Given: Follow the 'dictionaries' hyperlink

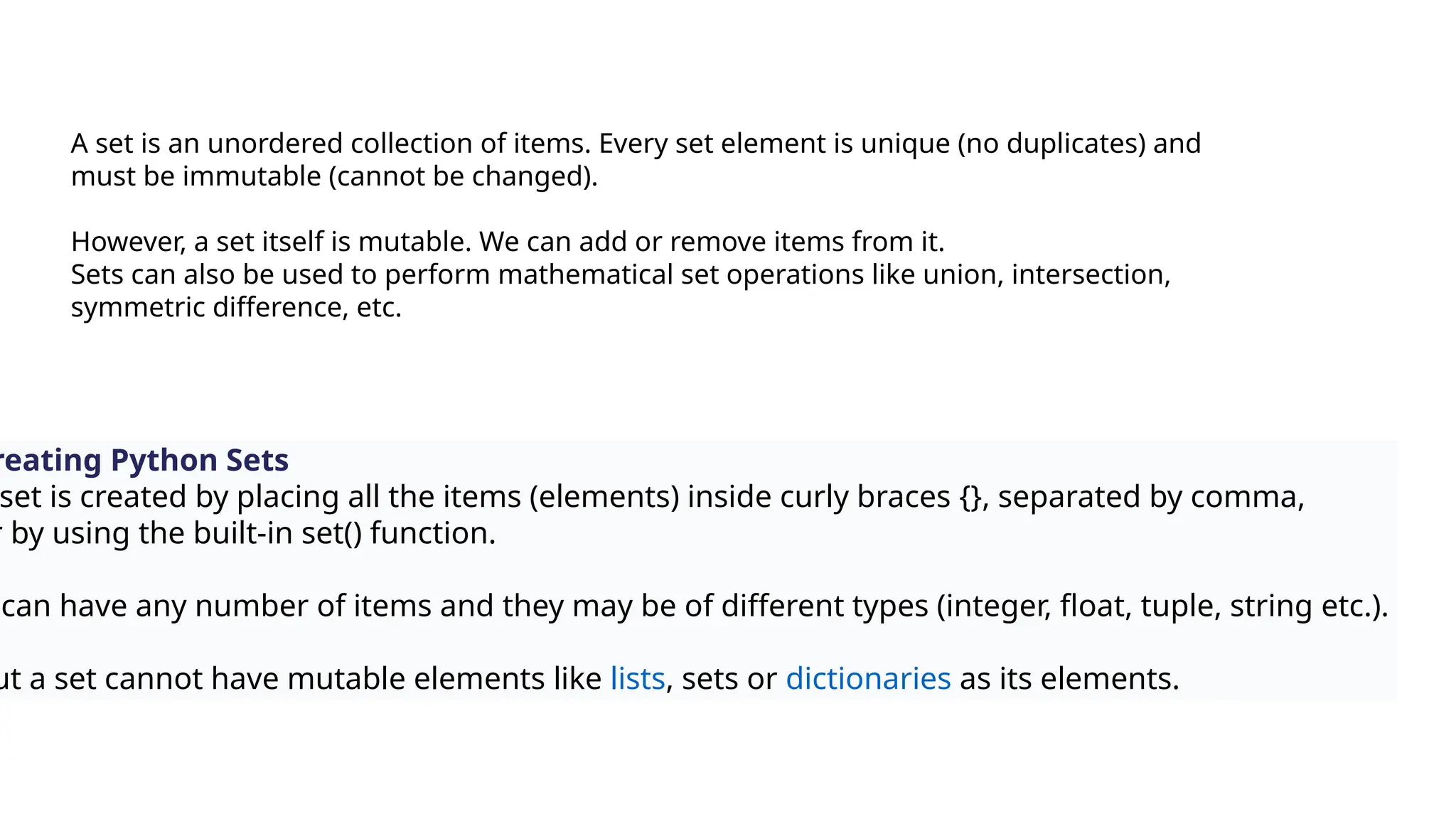Looking at the screenshot, I should 868,678.
